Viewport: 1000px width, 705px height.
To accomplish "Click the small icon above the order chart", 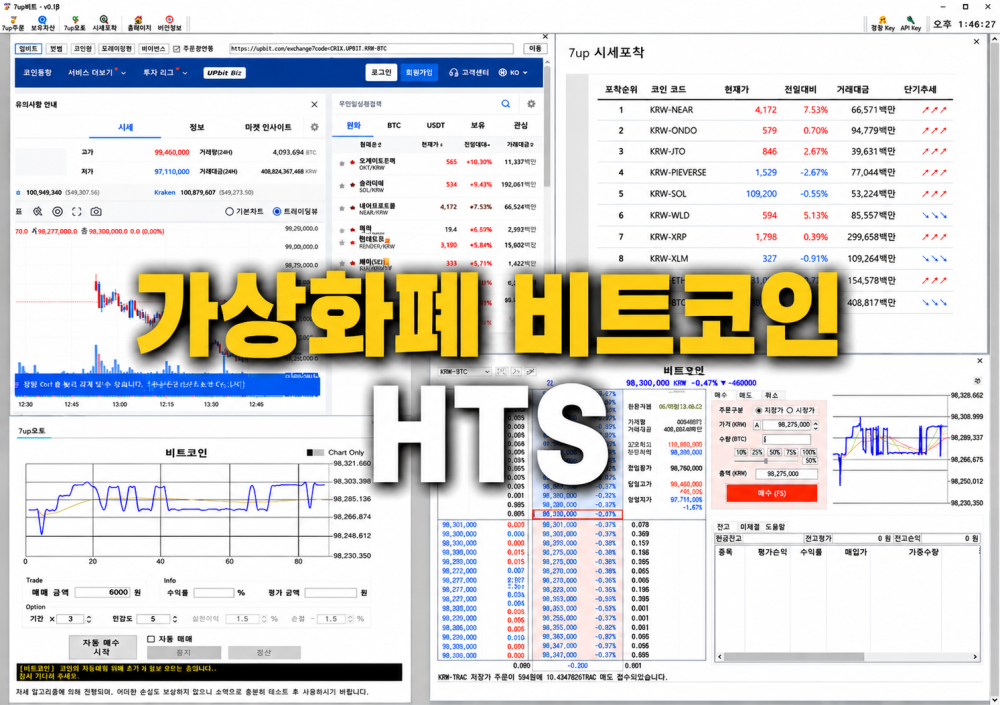I will click(x=977, y=382).
